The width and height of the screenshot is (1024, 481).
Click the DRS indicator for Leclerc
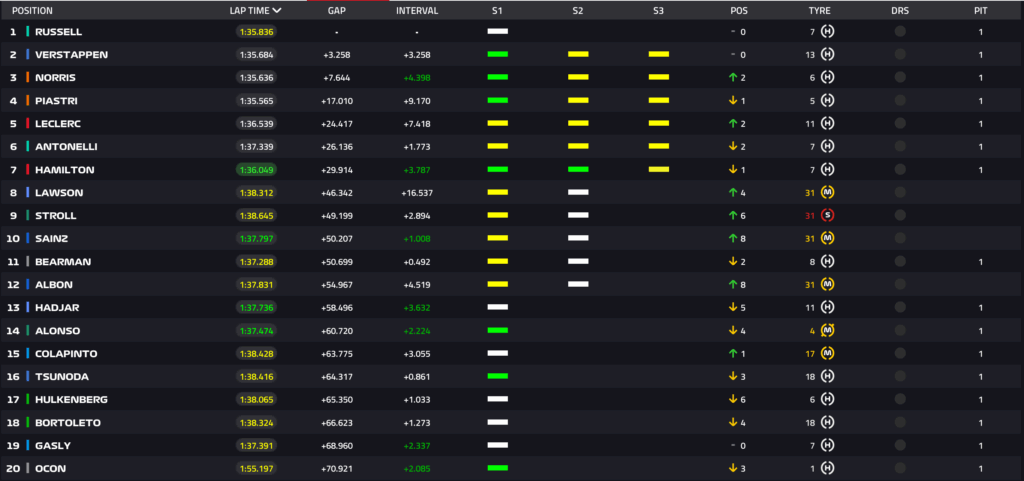point(900,124)
